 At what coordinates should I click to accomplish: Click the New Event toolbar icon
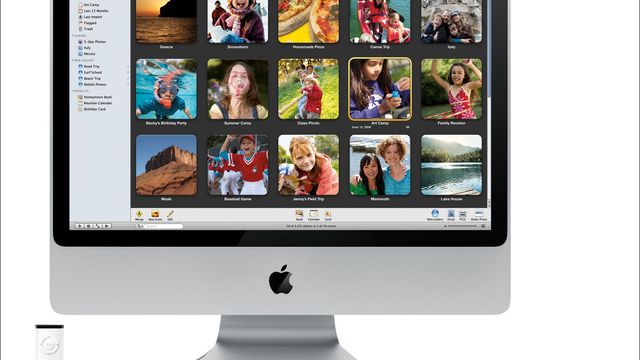155,215
